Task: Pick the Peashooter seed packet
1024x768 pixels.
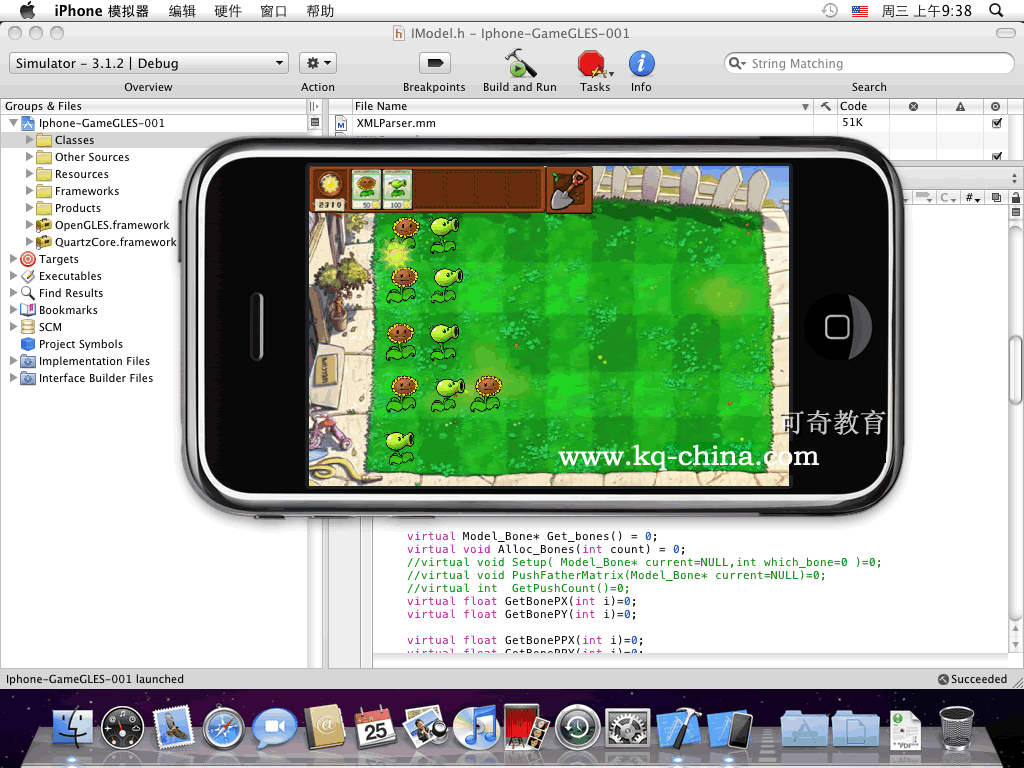Action: click(x=397, y=189)
